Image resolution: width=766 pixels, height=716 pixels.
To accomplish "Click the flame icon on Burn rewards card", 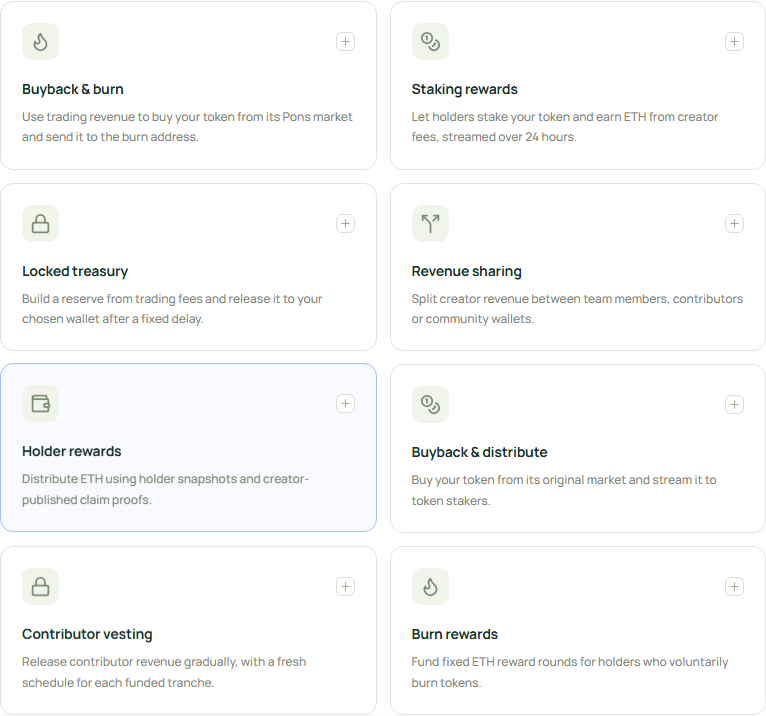I will 430,587.
